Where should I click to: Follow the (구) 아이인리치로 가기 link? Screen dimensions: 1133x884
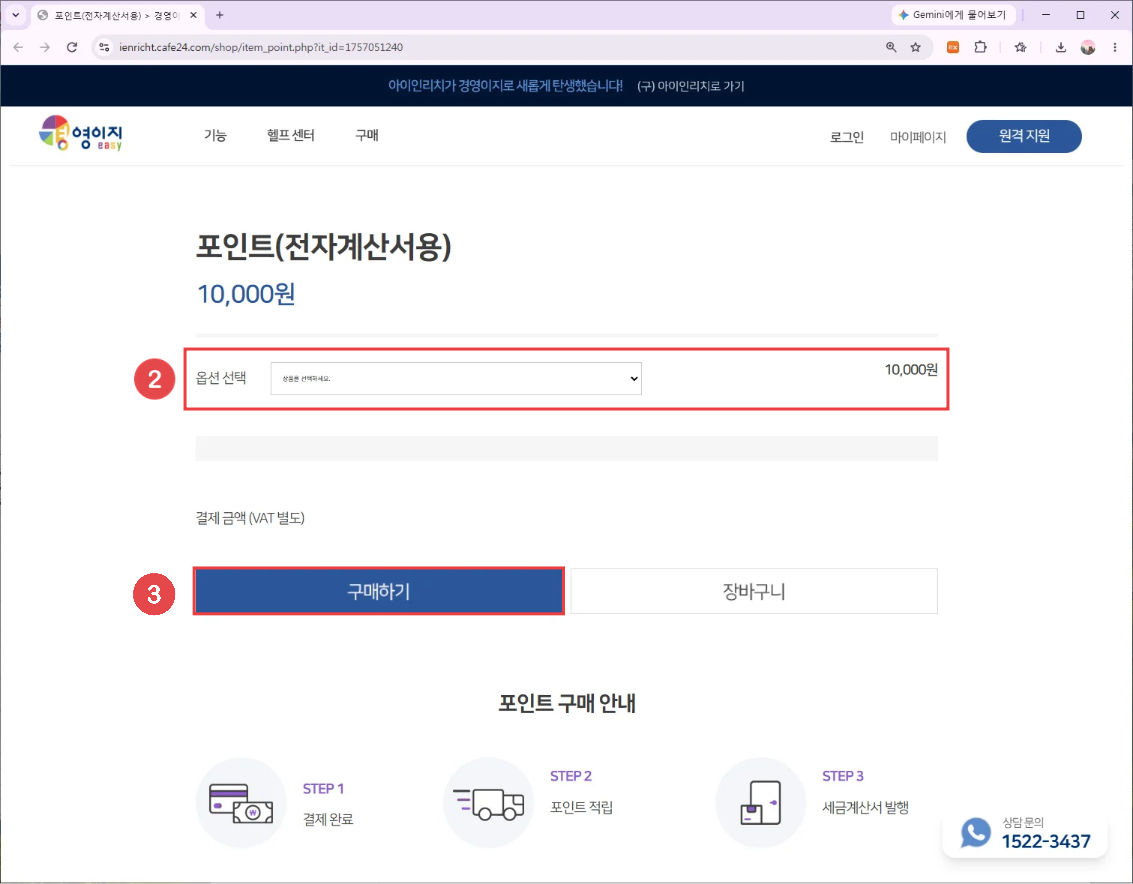click(x=690, y=86)
